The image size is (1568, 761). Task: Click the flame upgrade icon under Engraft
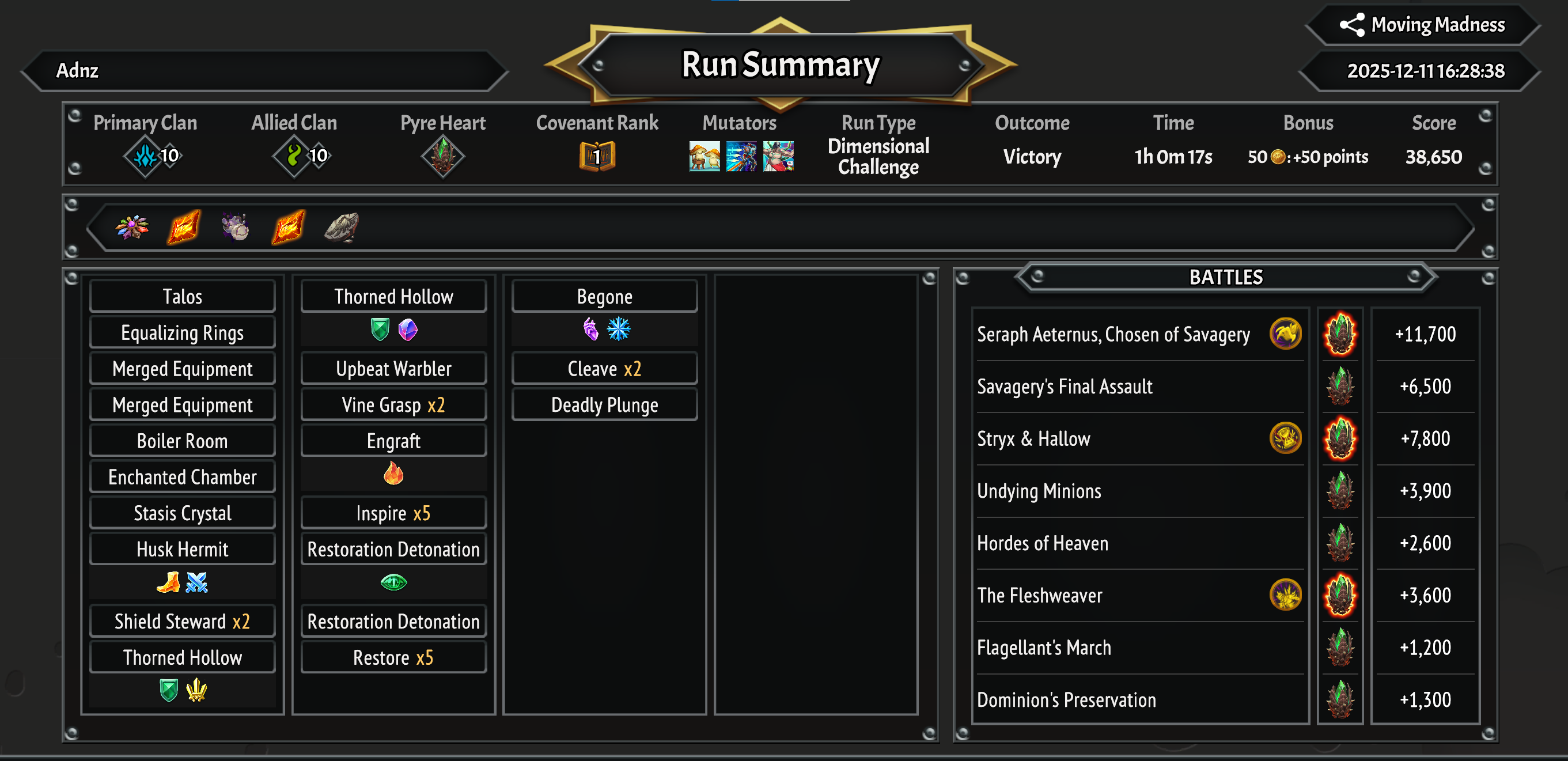click(393, 472)
